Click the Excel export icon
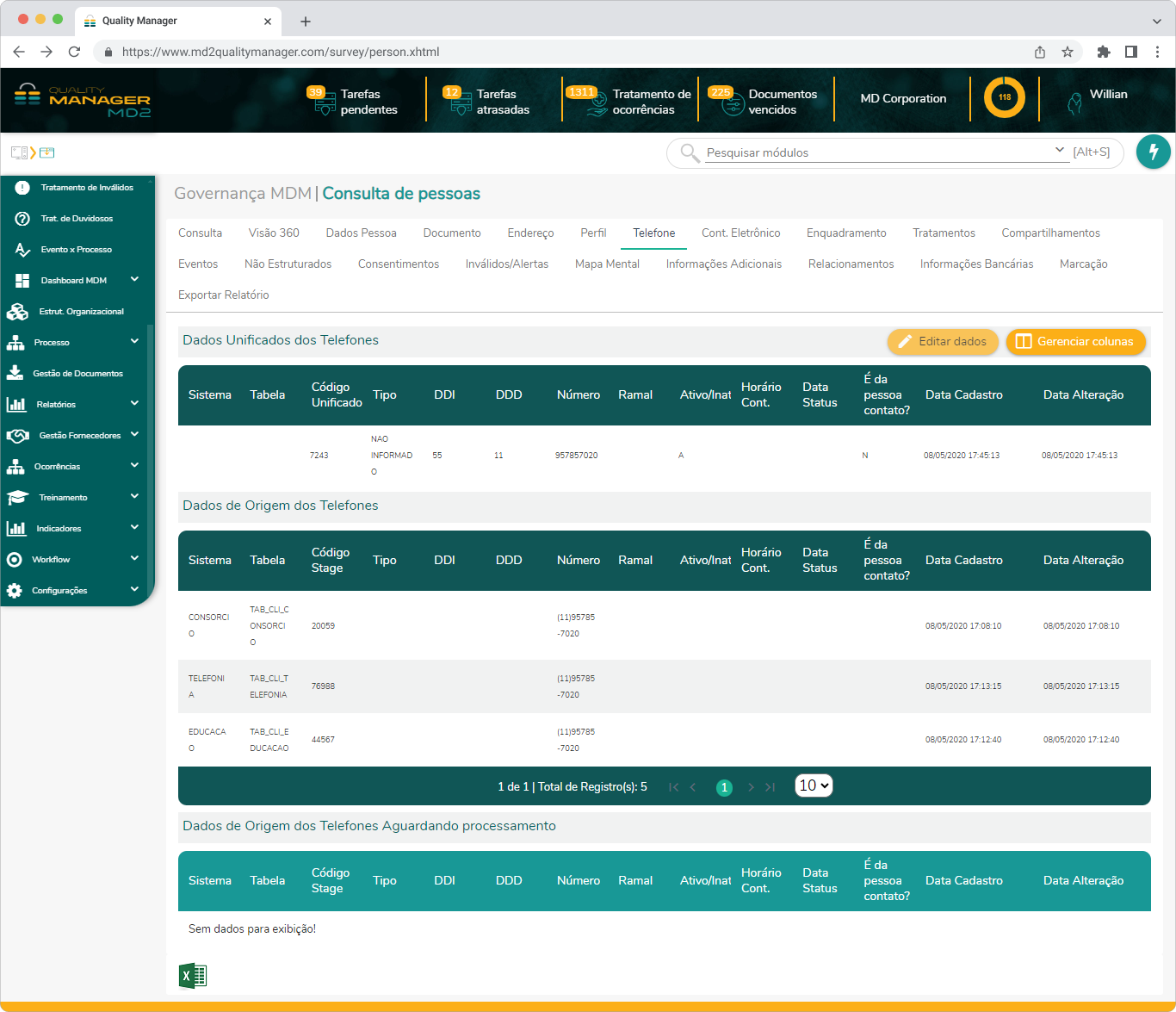Viewport: 1176px width, 1012px height. [193, 975]
